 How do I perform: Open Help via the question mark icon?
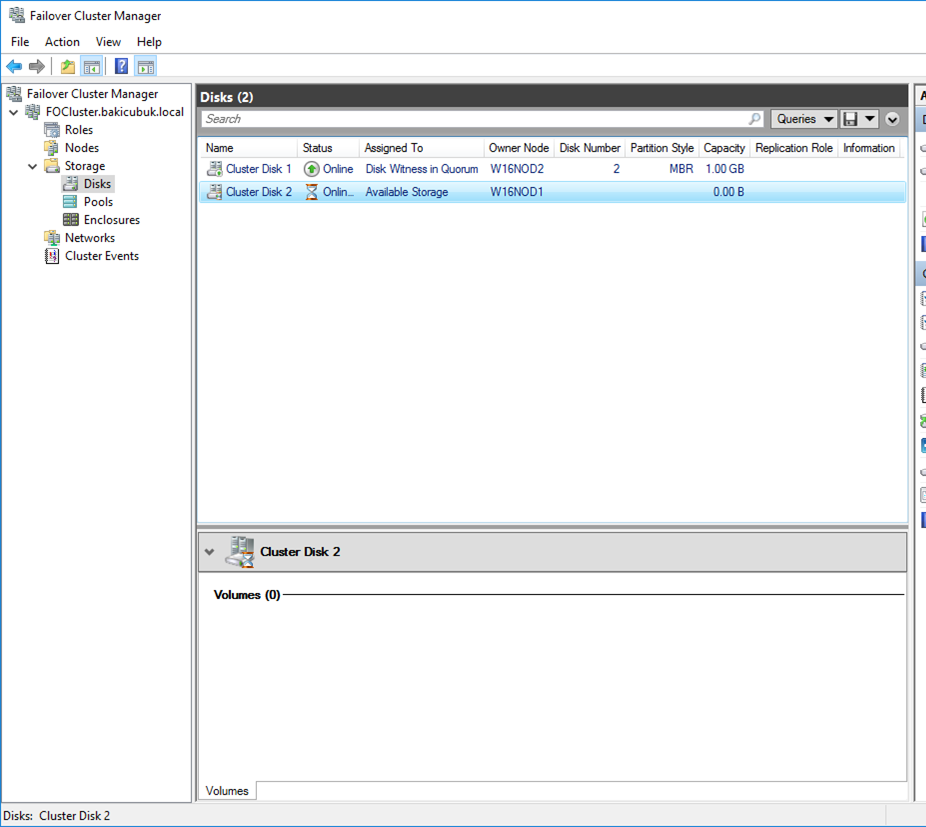[x=121, y=67]
